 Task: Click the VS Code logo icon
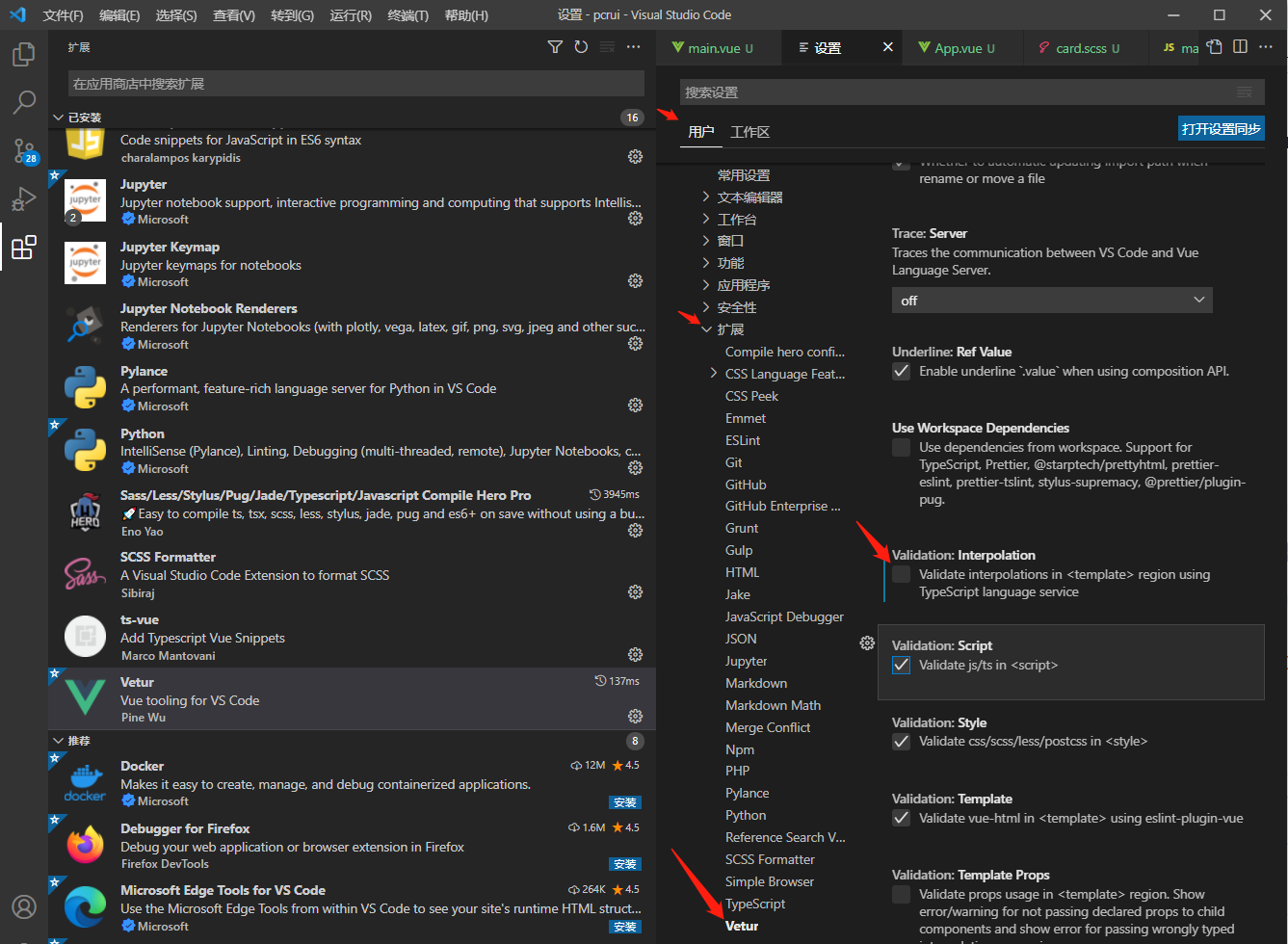[17, 15]
